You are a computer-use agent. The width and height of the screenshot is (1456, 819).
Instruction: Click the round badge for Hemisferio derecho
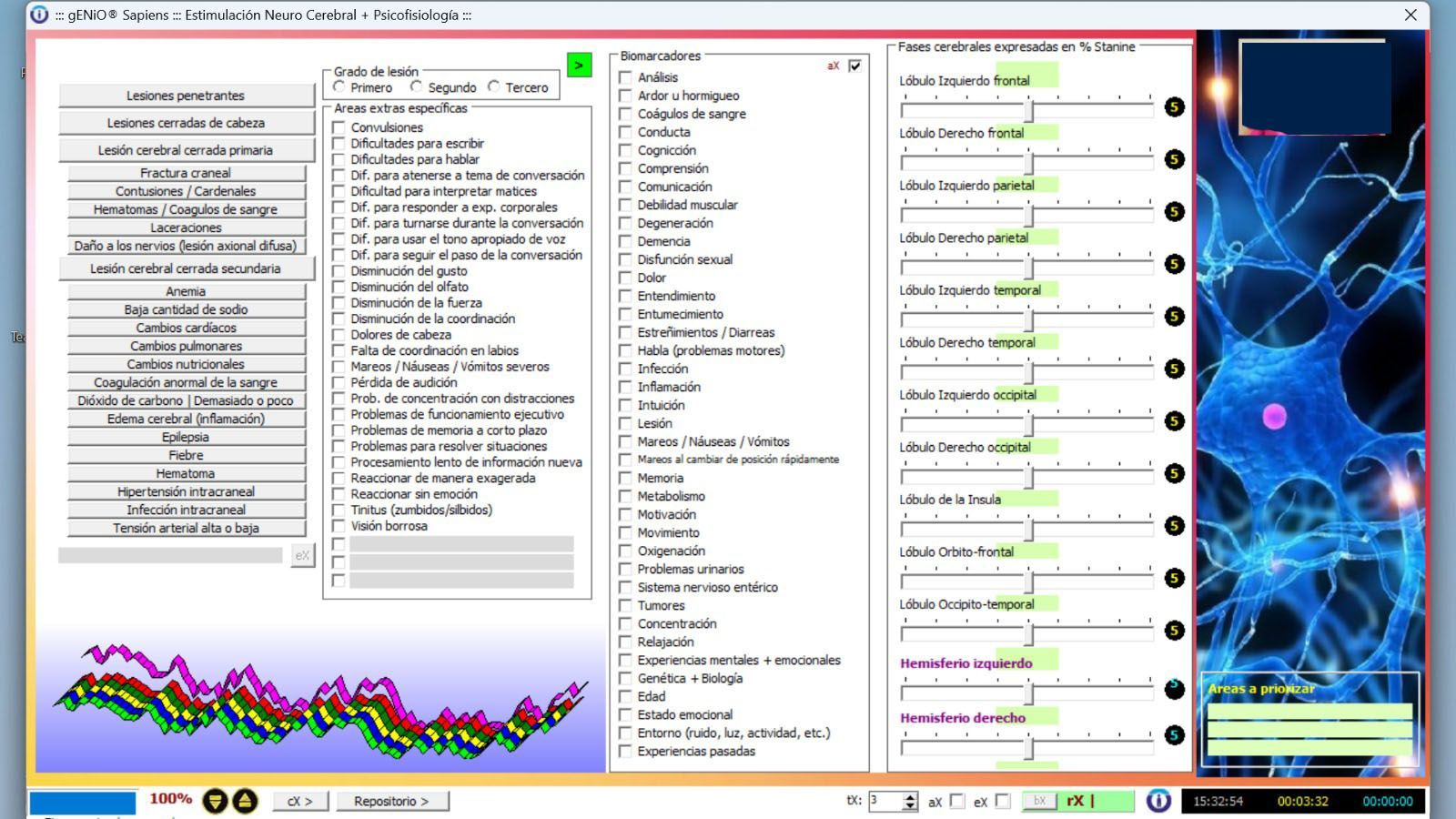coord(1175,735)
